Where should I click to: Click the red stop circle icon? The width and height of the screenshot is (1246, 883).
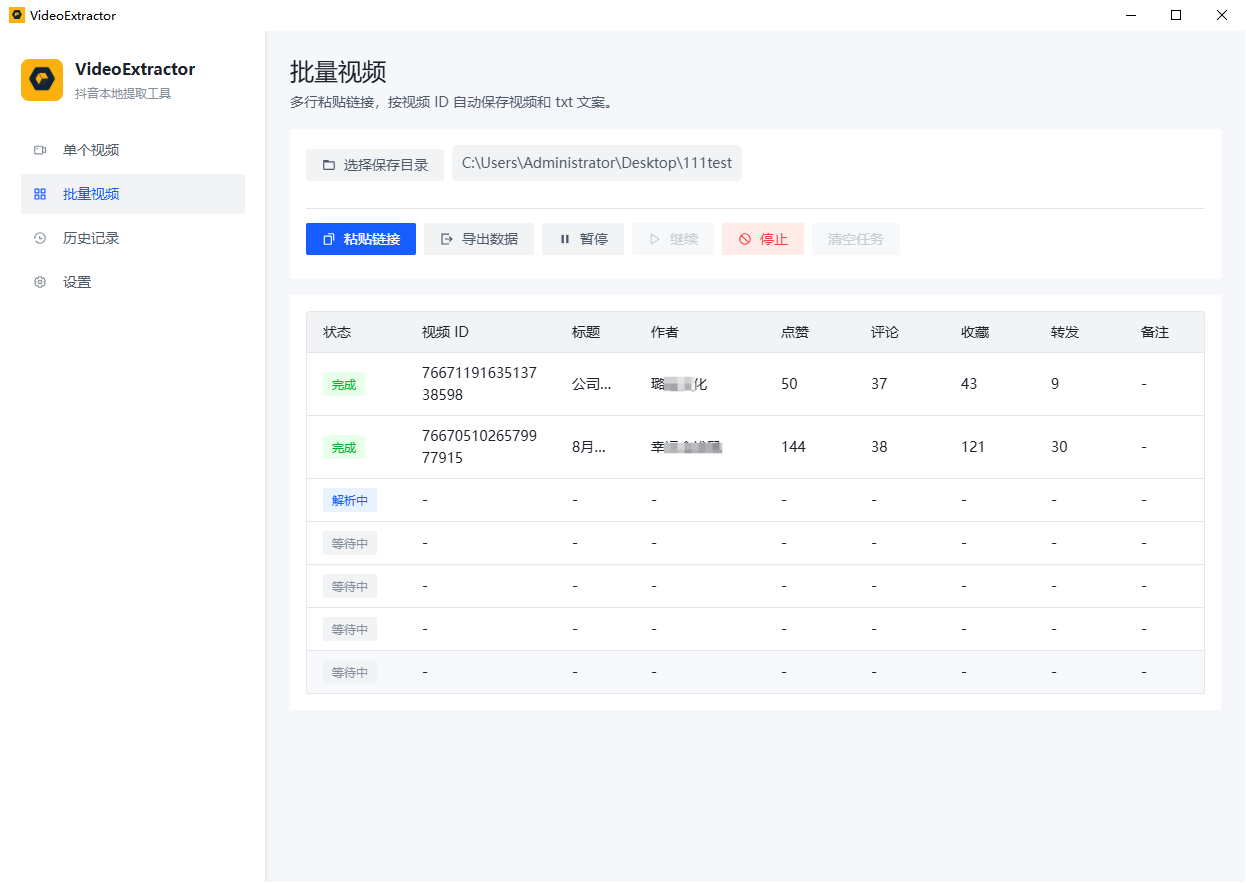coord(745,239)
